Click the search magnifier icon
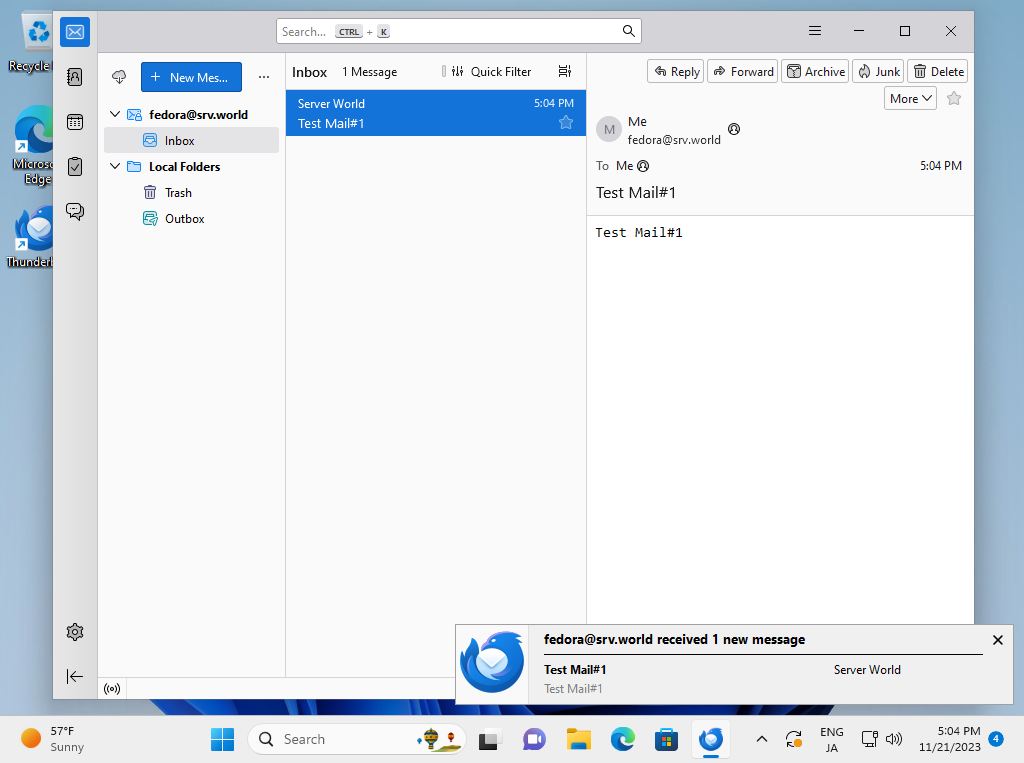The width and height of the screenshot is (1024, 763). pyautogui.click(x=628, y=31)
